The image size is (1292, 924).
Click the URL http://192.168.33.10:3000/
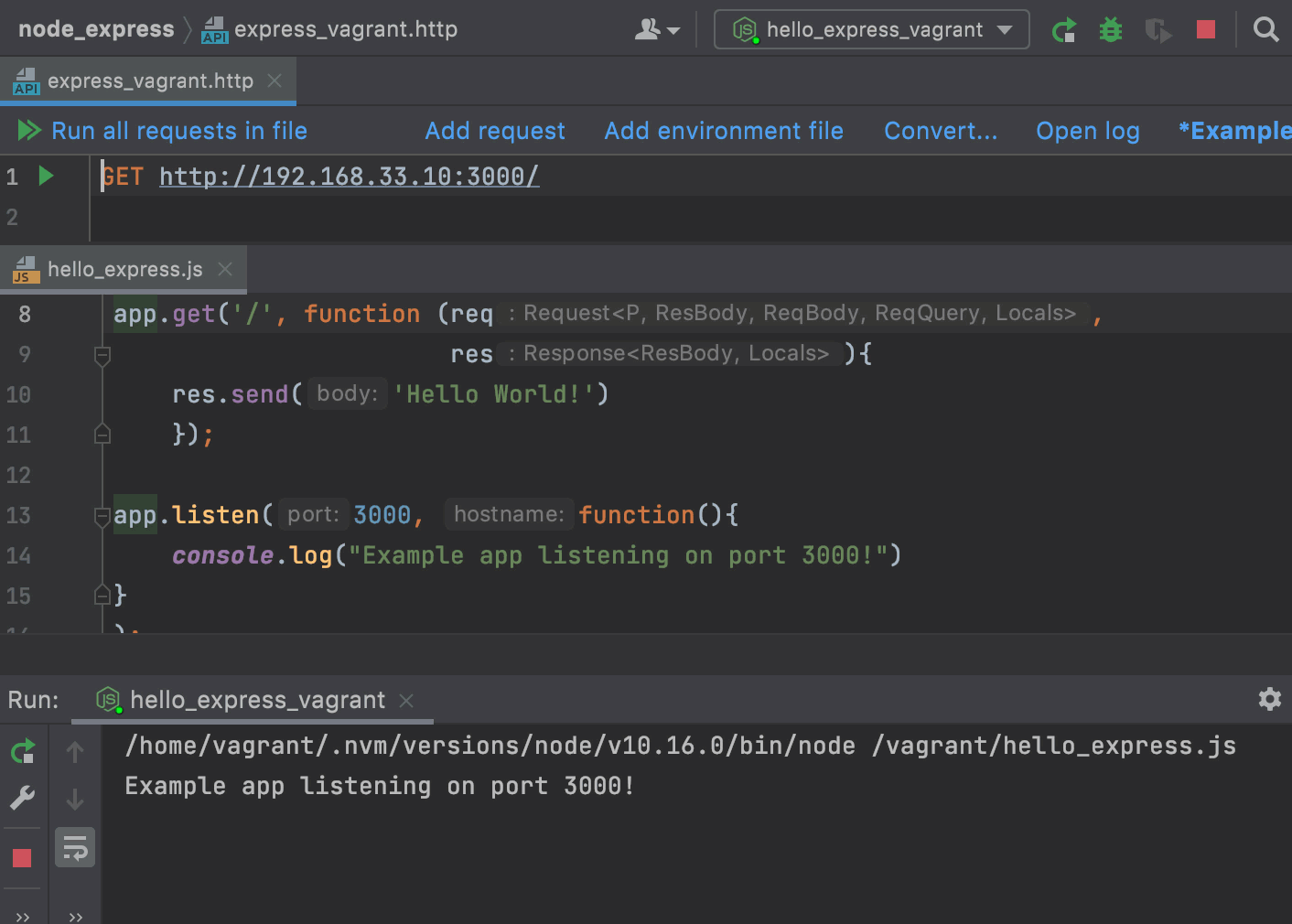tap(349, 176)
